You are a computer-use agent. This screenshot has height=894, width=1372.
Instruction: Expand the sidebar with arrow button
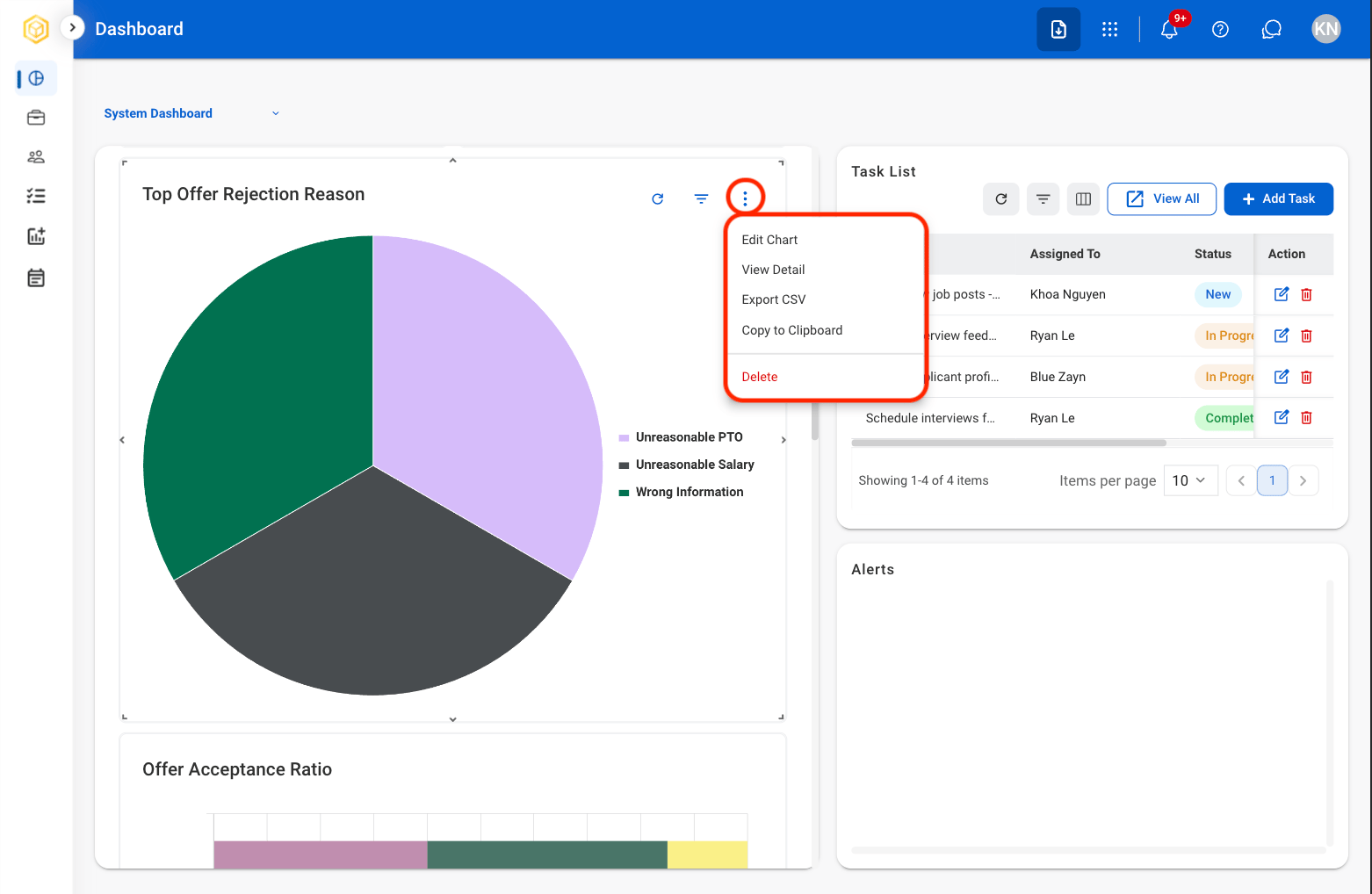tap(72, 28)
